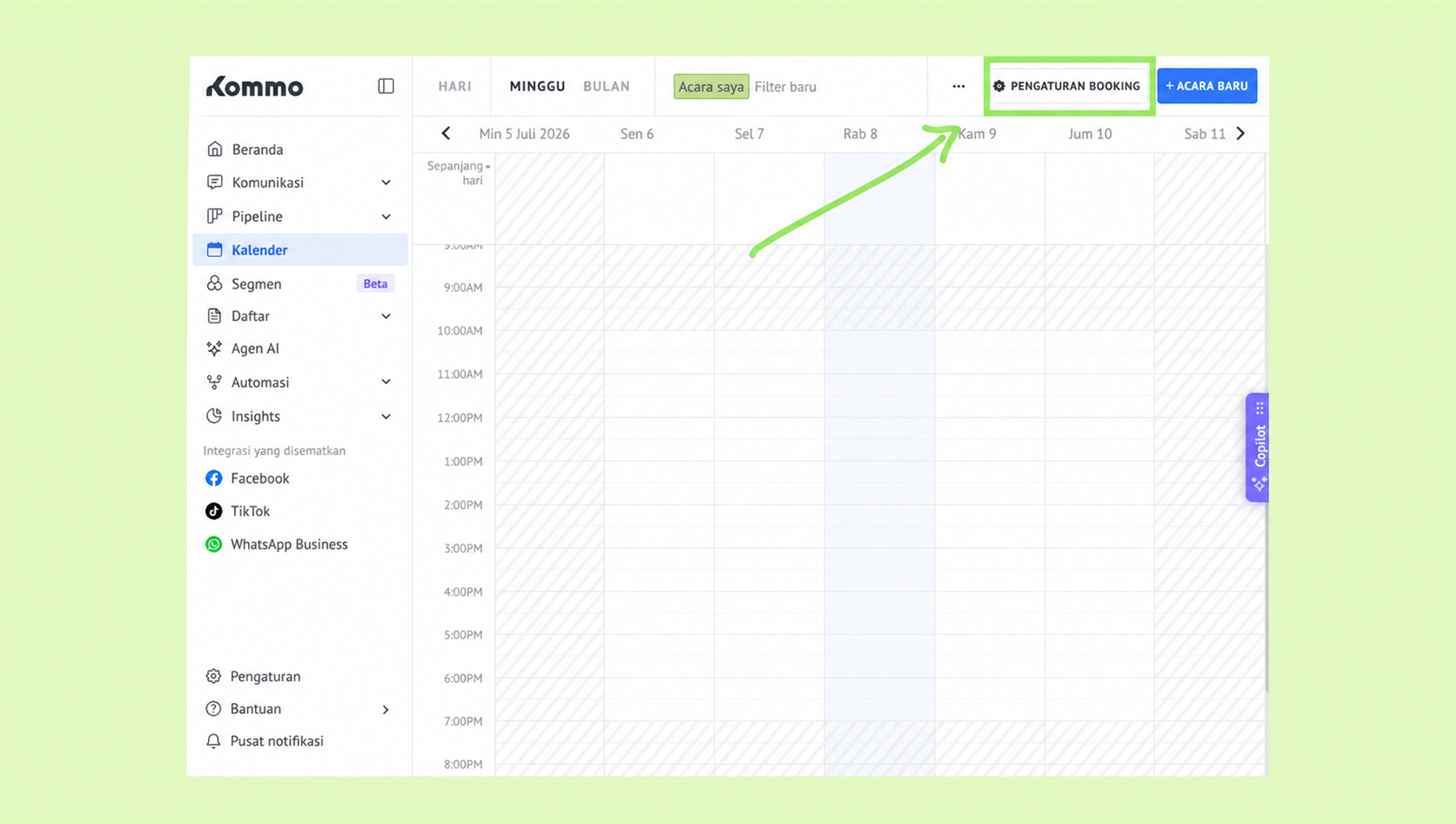
Task: Select the Sel 7 day header
Action: pos(749,134)
